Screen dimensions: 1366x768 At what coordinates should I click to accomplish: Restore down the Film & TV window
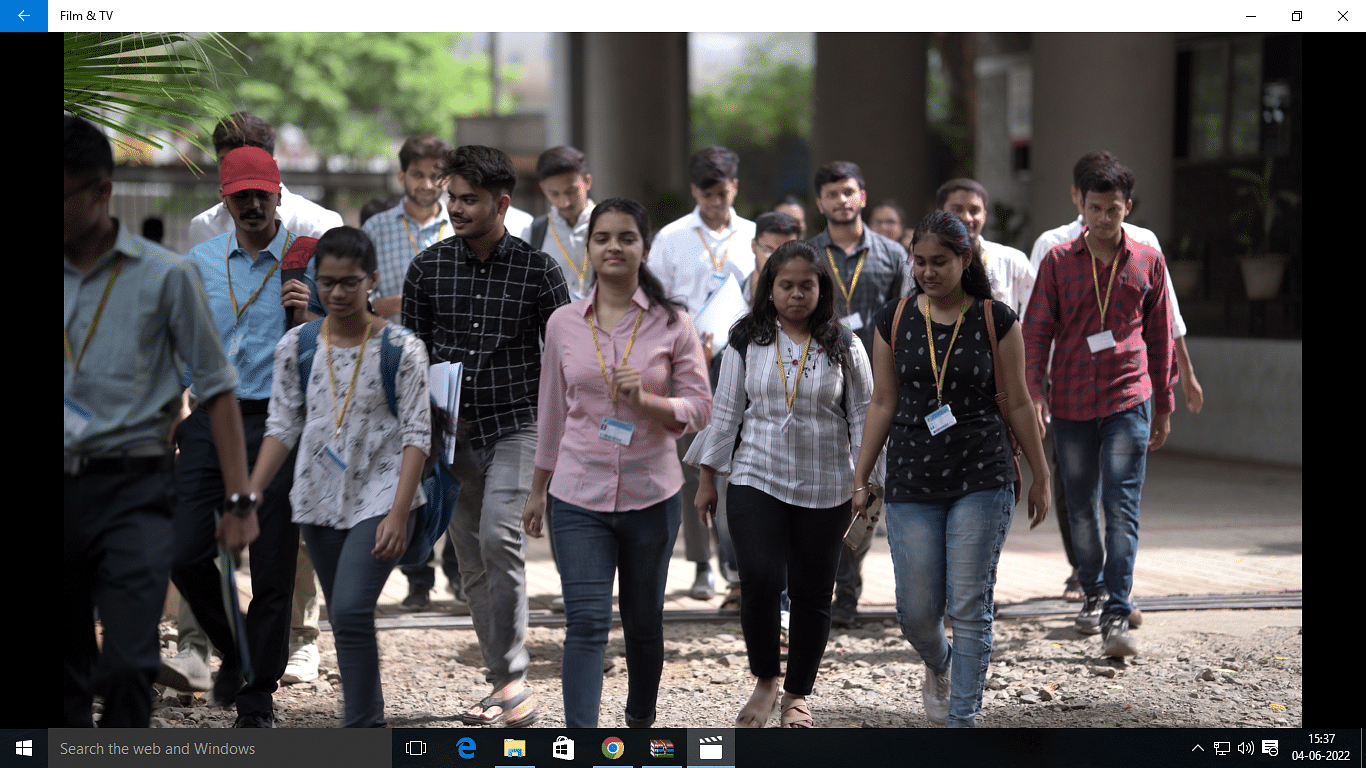pos(1297,16)
